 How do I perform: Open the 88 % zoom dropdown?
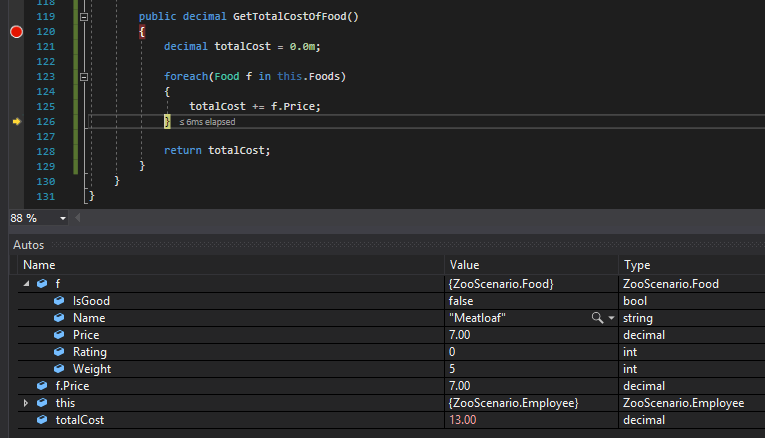[63, 218]
